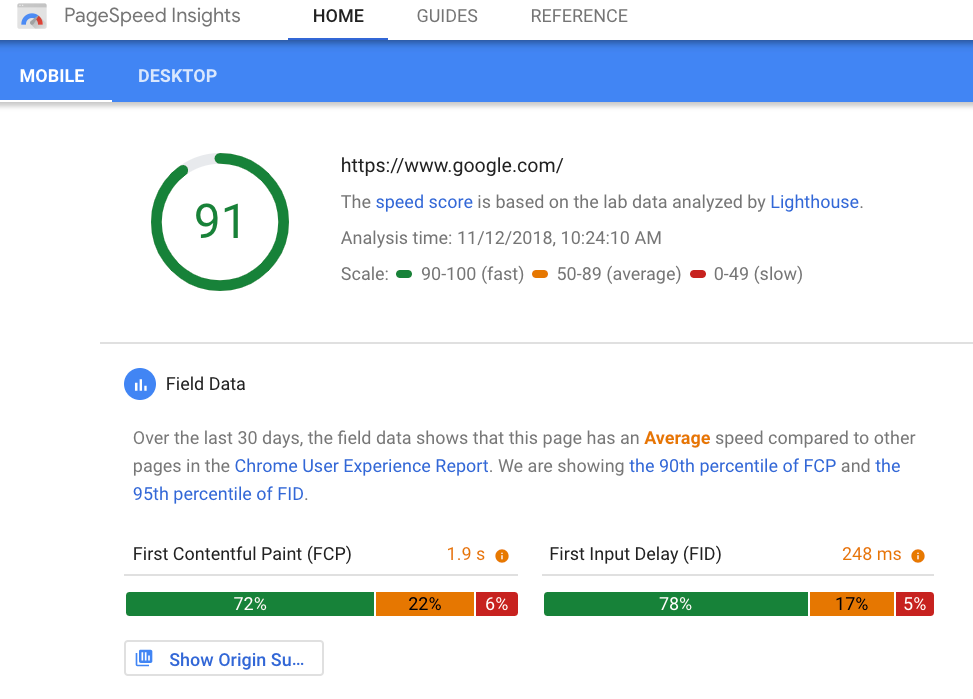Click the green 72% FCP bar segment
Viewport: 973px width, 699px height.
(250, 604)
